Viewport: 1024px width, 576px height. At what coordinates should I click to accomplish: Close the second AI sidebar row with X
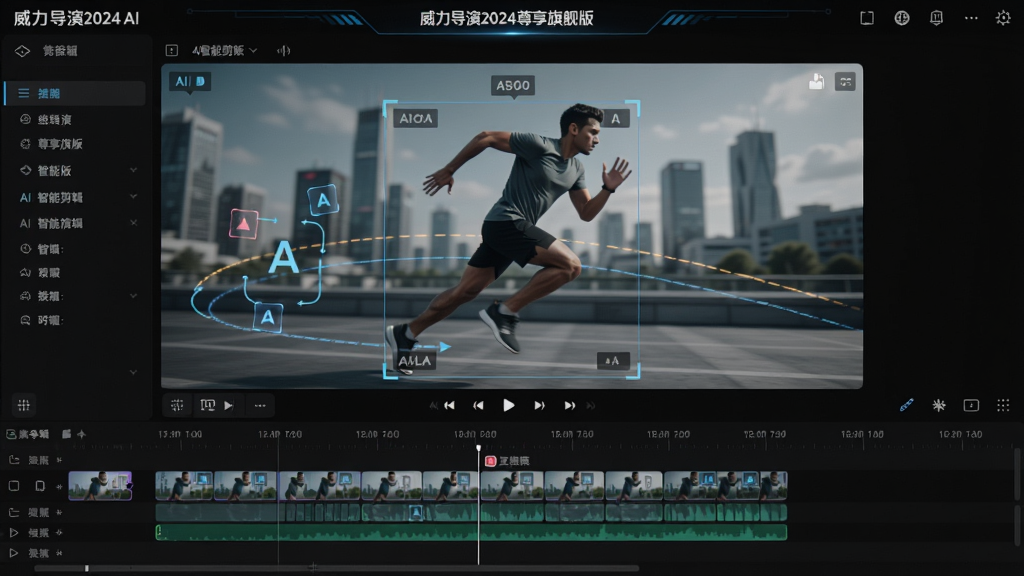coord(133,223)
